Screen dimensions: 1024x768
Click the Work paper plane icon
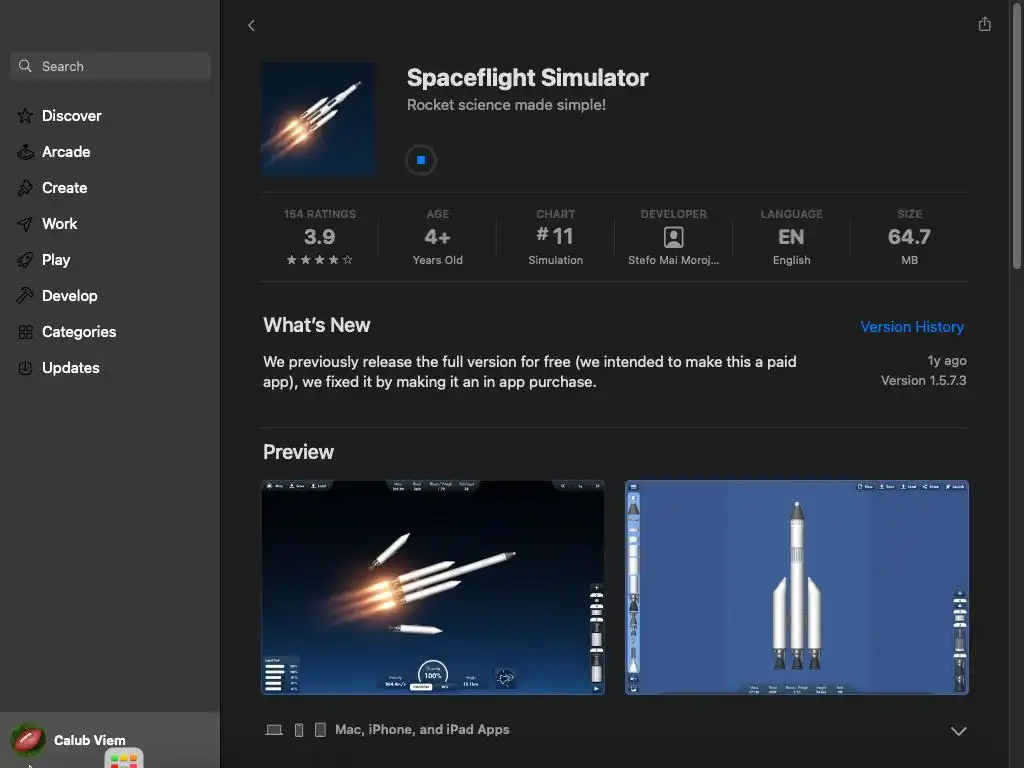click(25, 223)
